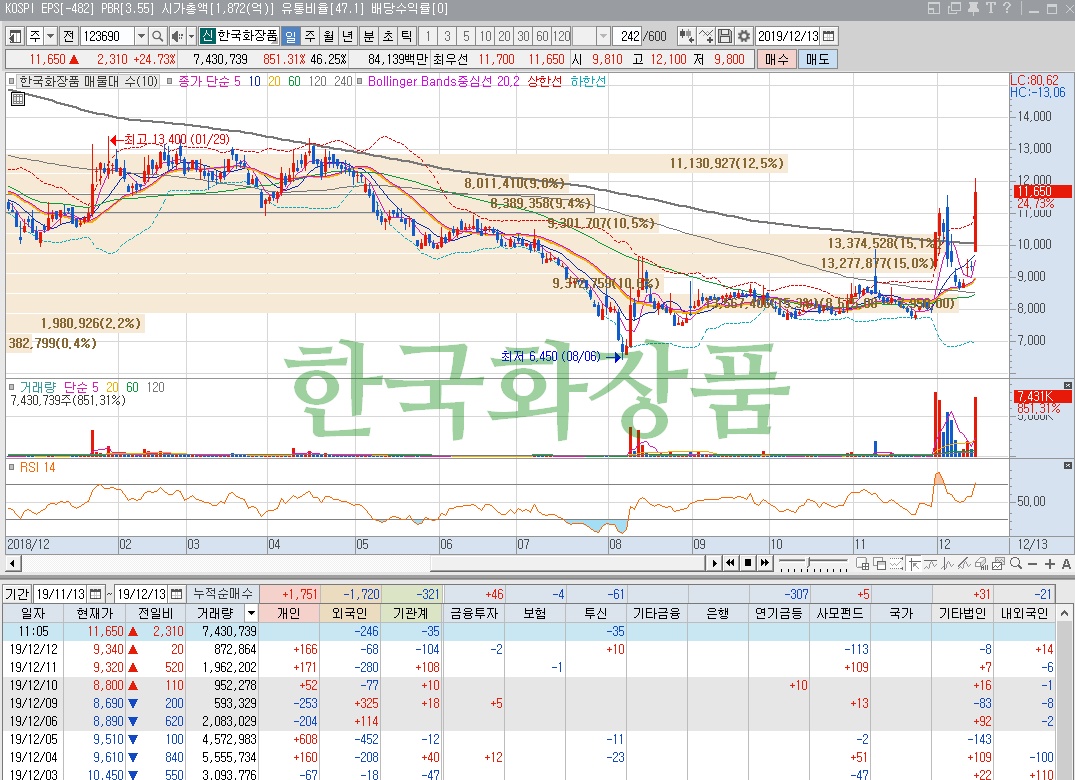Click the 매도 (sell) button

[x=817, y=60]
